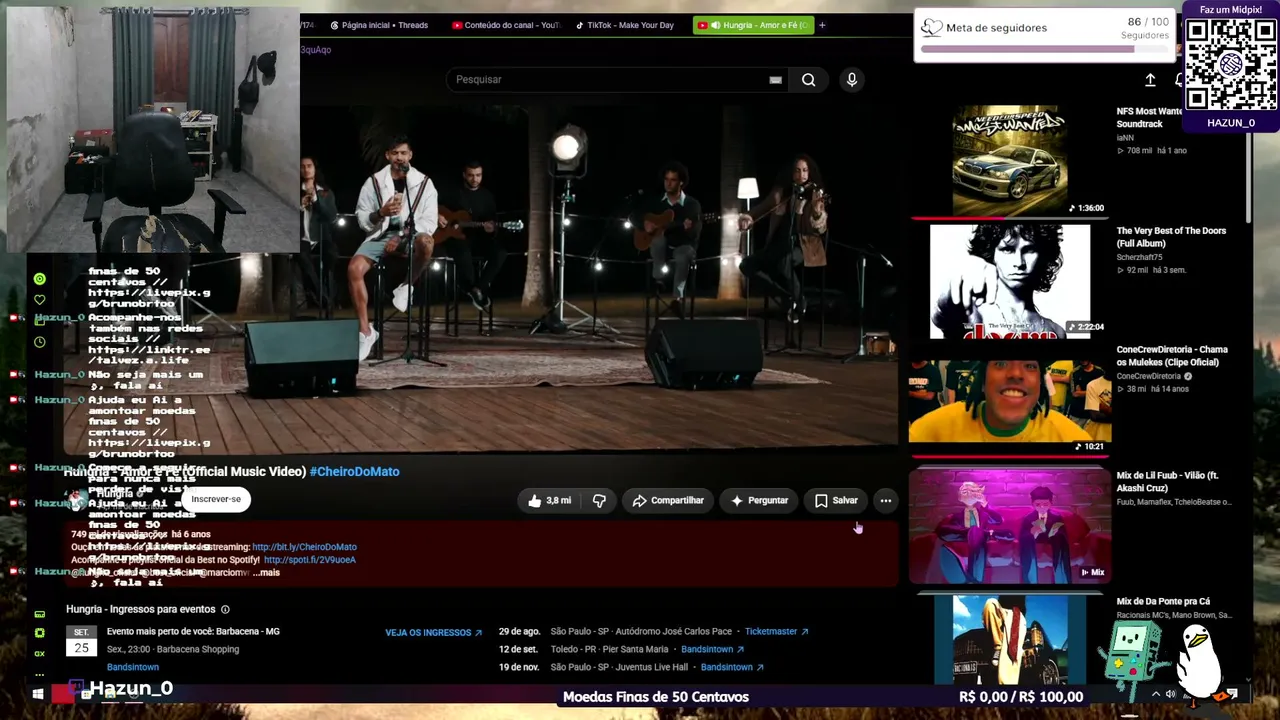Open NFS Most Wanted Soundtrack thumbnail

(1010, 160)
